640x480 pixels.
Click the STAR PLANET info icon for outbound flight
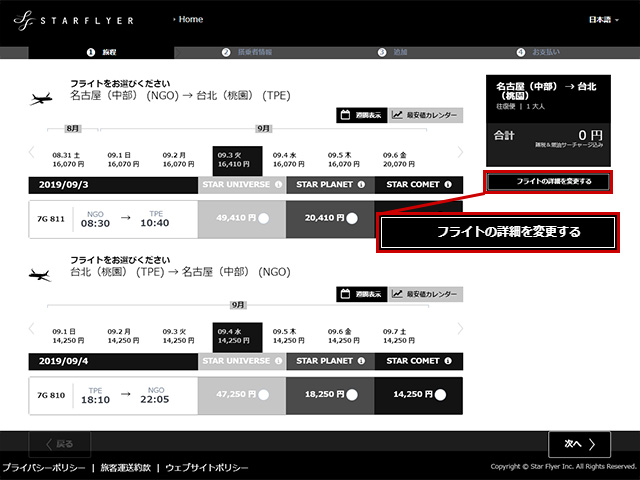tap(365, 184)
